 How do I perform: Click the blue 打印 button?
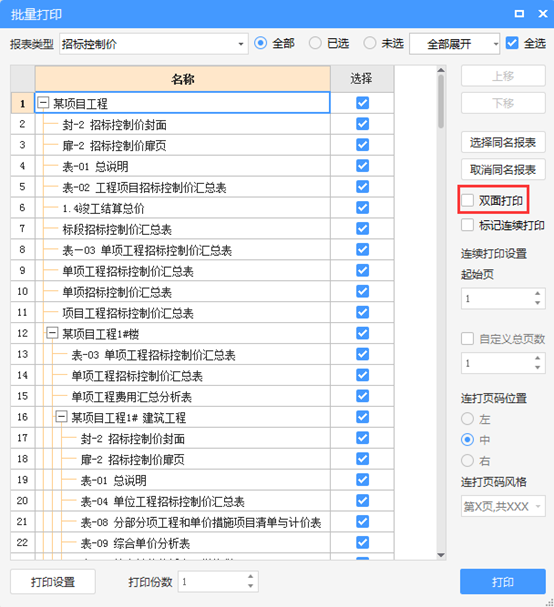point(503,581)
